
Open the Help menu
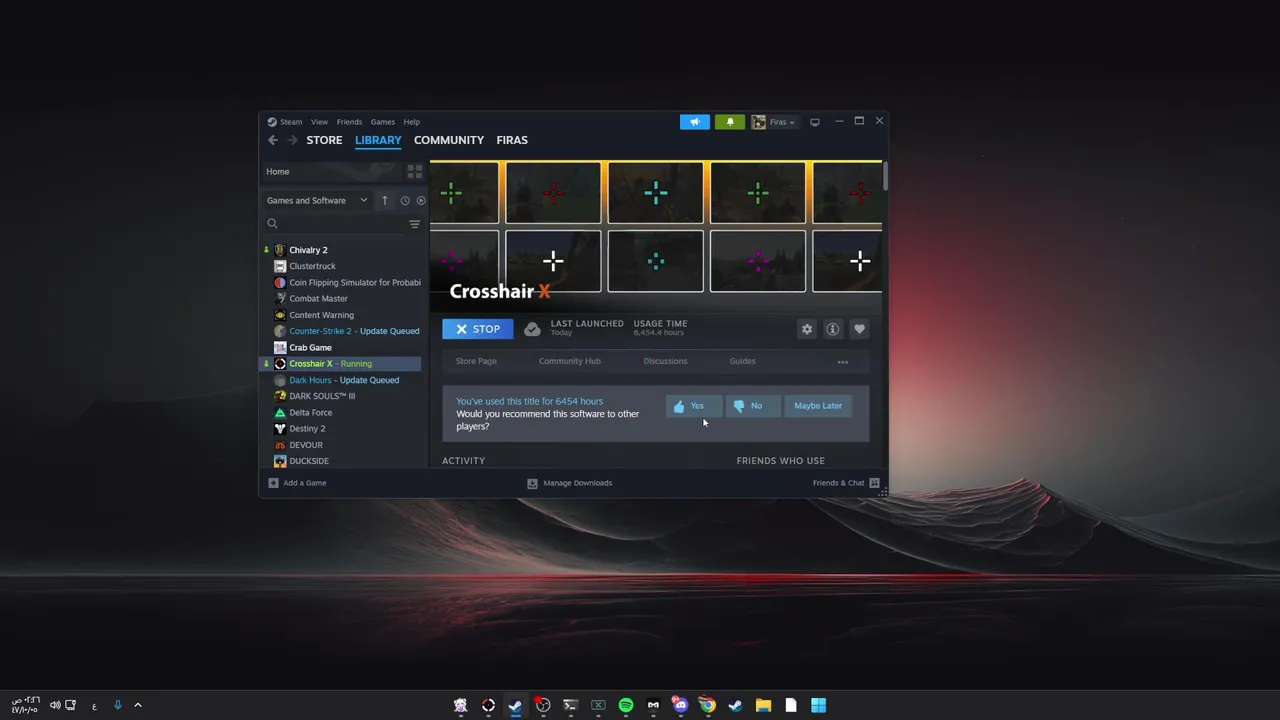[x=411, y=122]
